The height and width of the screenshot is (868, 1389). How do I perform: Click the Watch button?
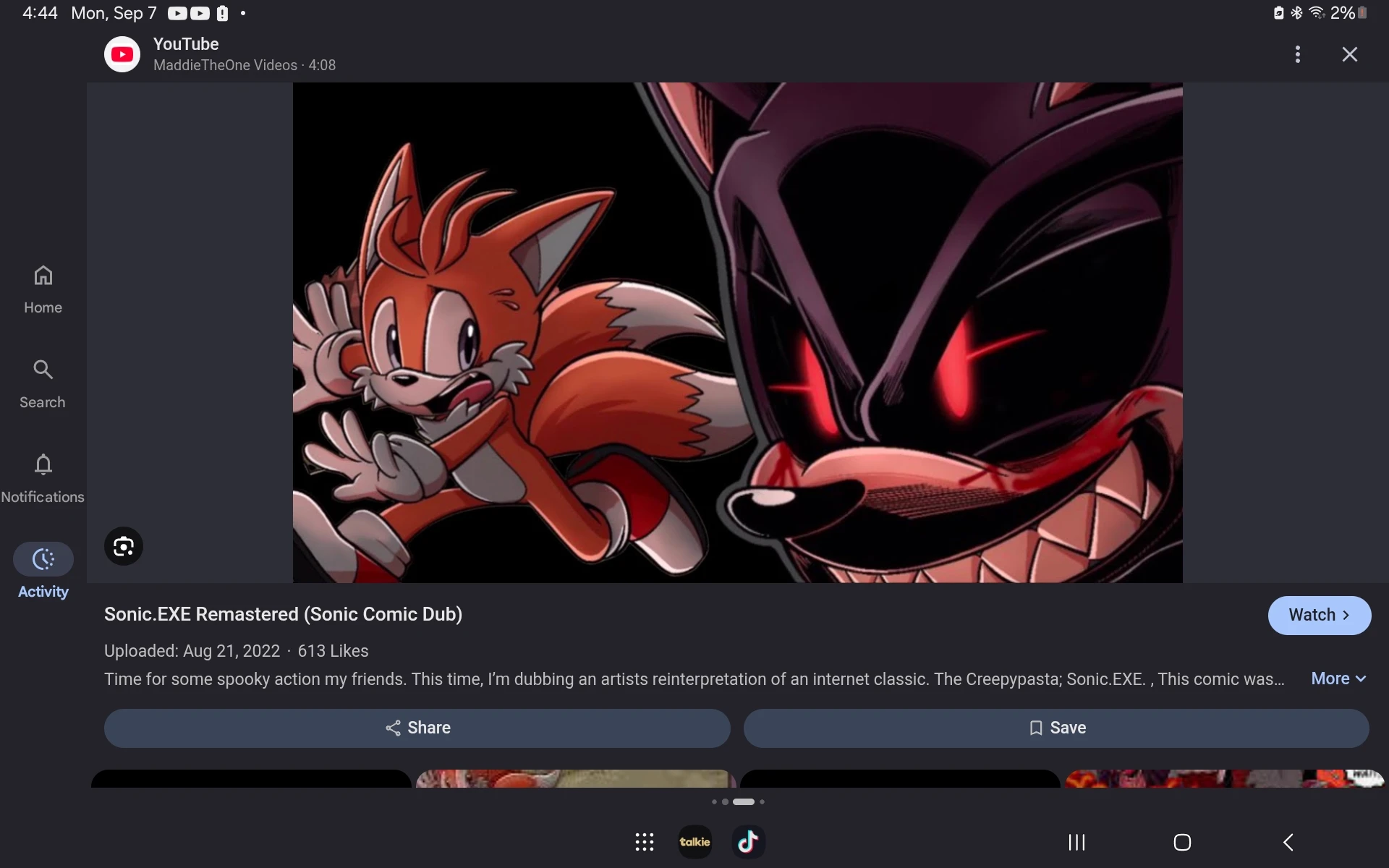coord(1319,615)
